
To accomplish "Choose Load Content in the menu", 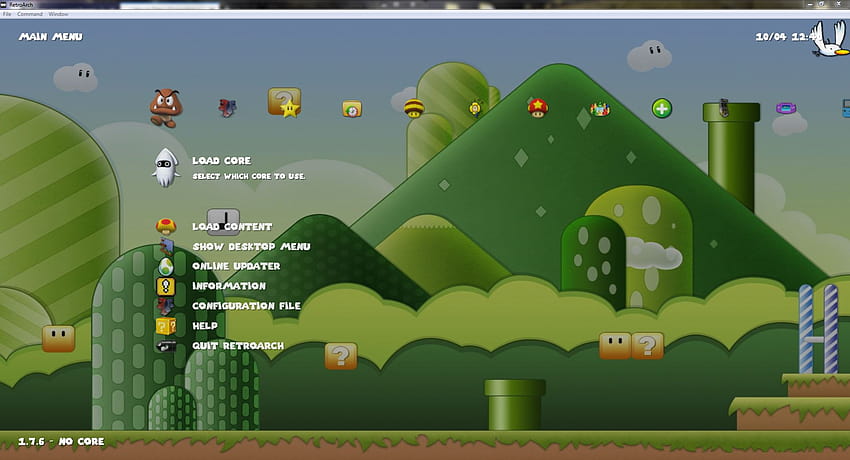I will (233, 226).
